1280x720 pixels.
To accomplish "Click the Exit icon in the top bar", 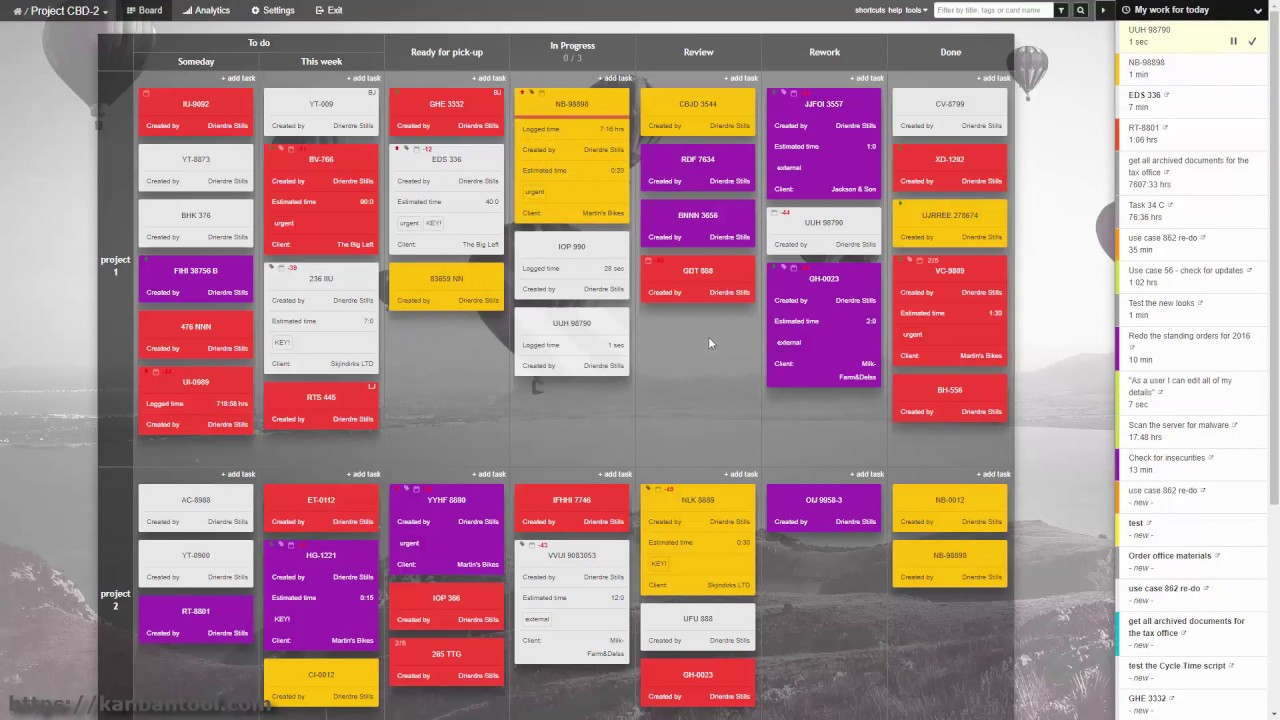I will point(318,10).
